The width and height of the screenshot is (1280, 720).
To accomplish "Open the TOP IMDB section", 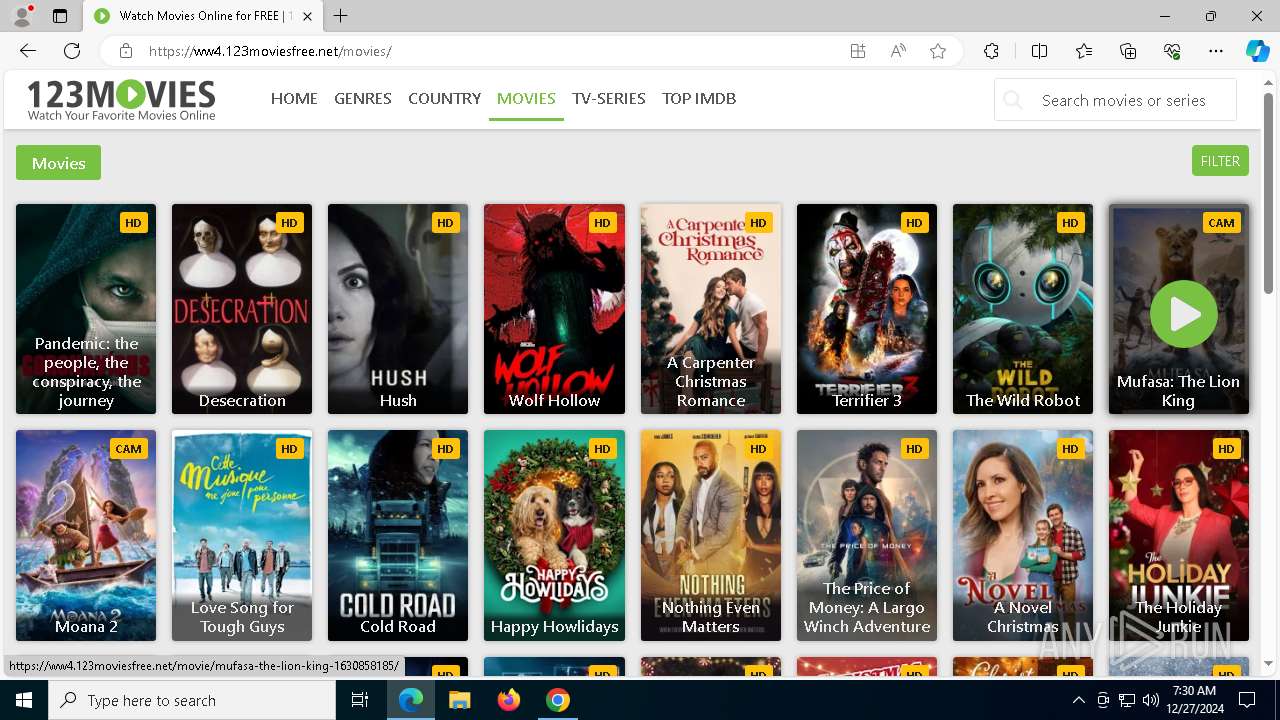I will [699, 98].
